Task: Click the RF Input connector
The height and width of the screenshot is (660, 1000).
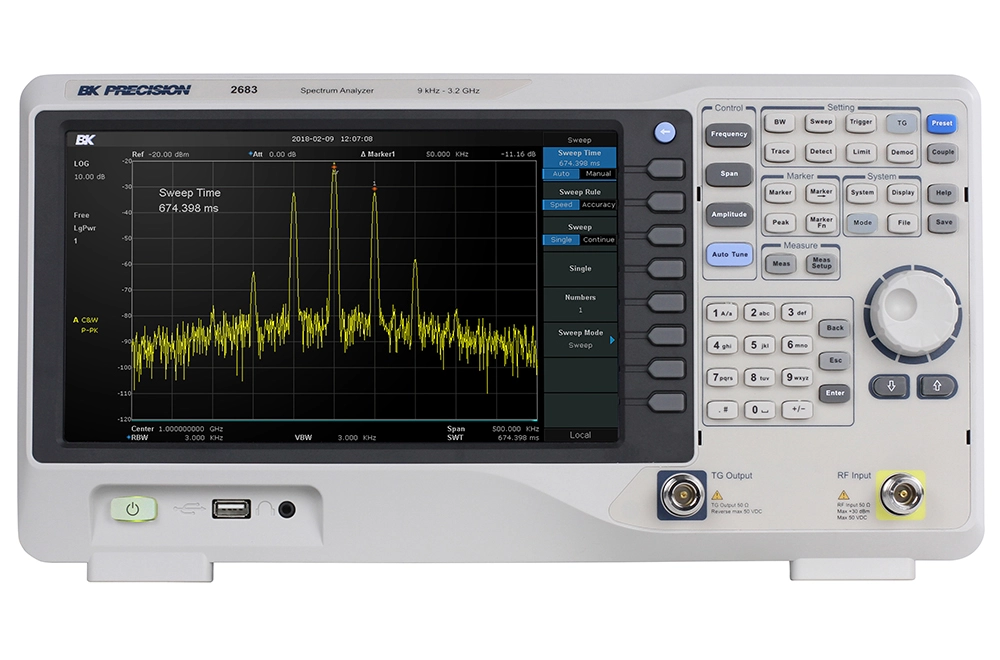Action: tap(901, 495)
